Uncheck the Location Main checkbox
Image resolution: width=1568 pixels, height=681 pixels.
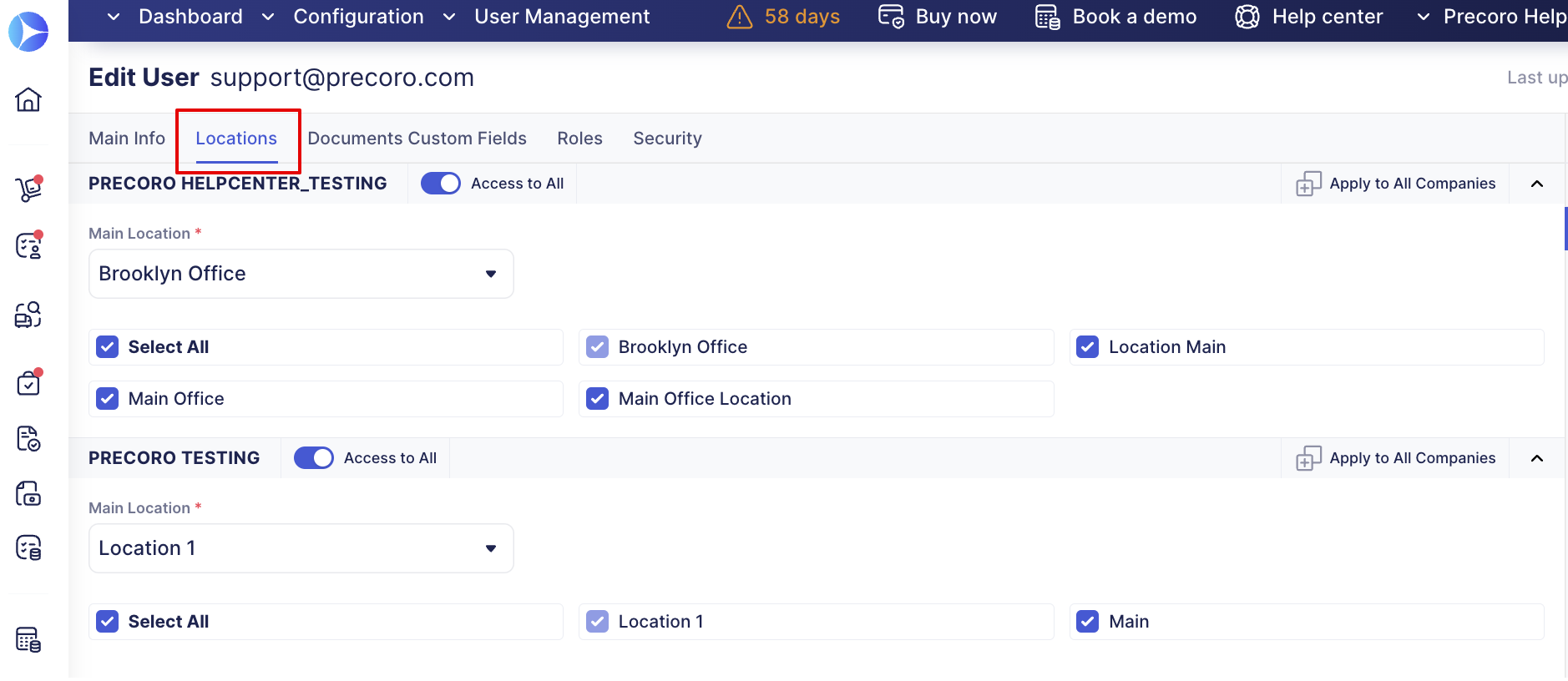click(x=1087, y=347)
